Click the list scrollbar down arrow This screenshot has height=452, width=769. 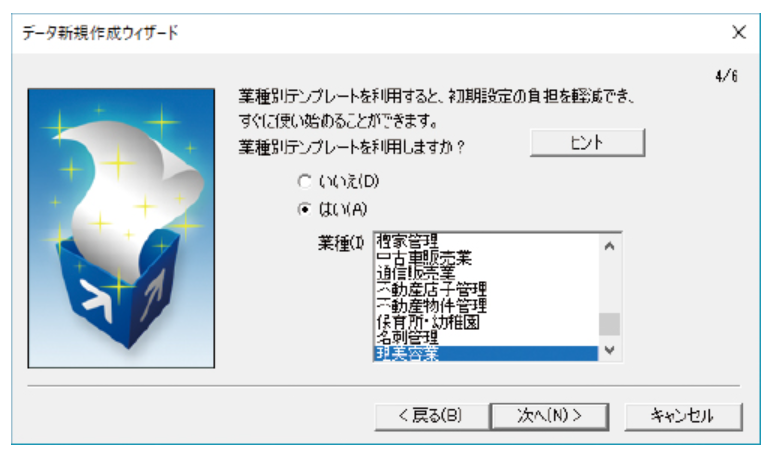[x=610, y=350]
